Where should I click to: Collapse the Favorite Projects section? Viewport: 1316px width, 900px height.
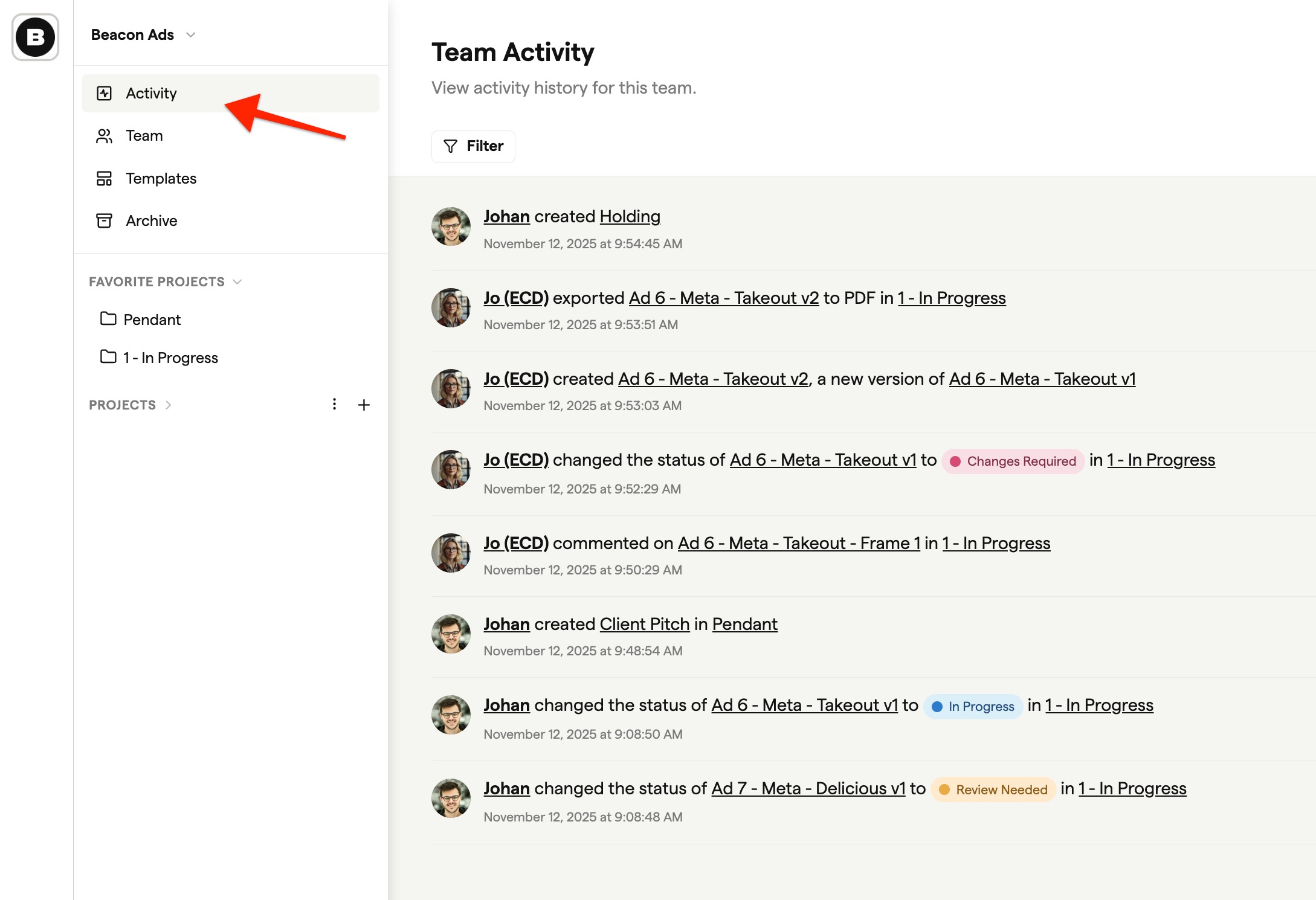(237, 282)
